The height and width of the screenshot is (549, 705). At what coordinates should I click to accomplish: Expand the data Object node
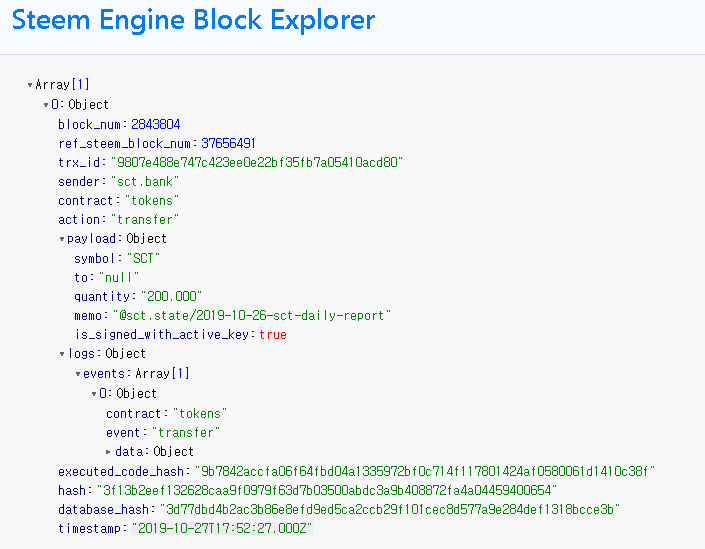coord(109,452)
